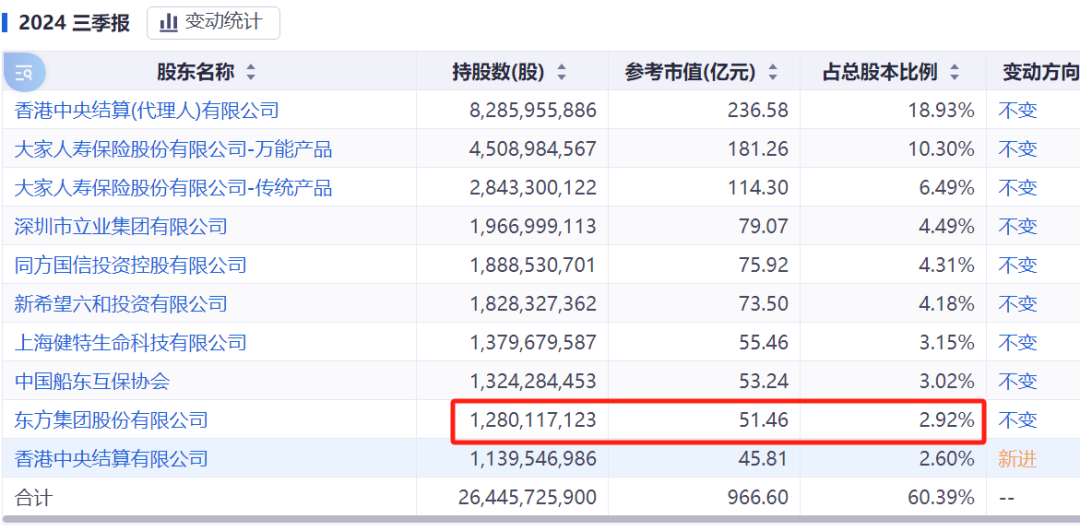Click the 3.15% share ratio cell
Viewport: 1080px width, 531px height.
(946, 342)
